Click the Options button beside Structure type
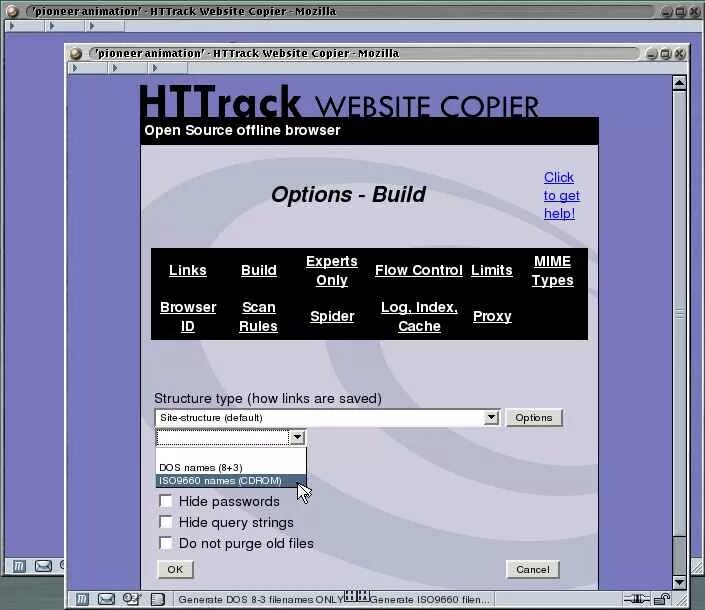Image resolution: width=705 pixels, height=610 pixels. [534, 418]
